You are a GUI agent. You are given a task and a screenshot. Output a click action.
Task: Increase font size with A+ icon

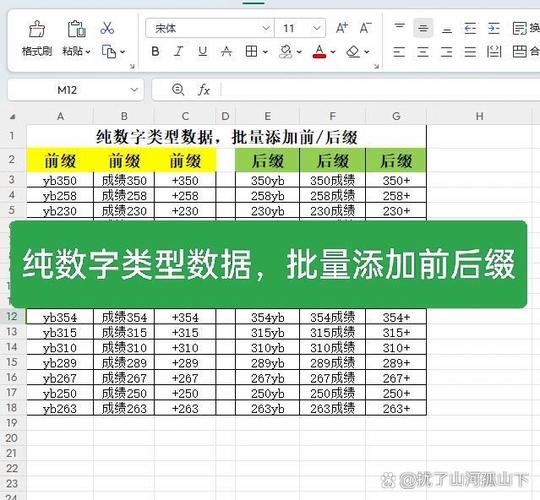tap(342, 28)
